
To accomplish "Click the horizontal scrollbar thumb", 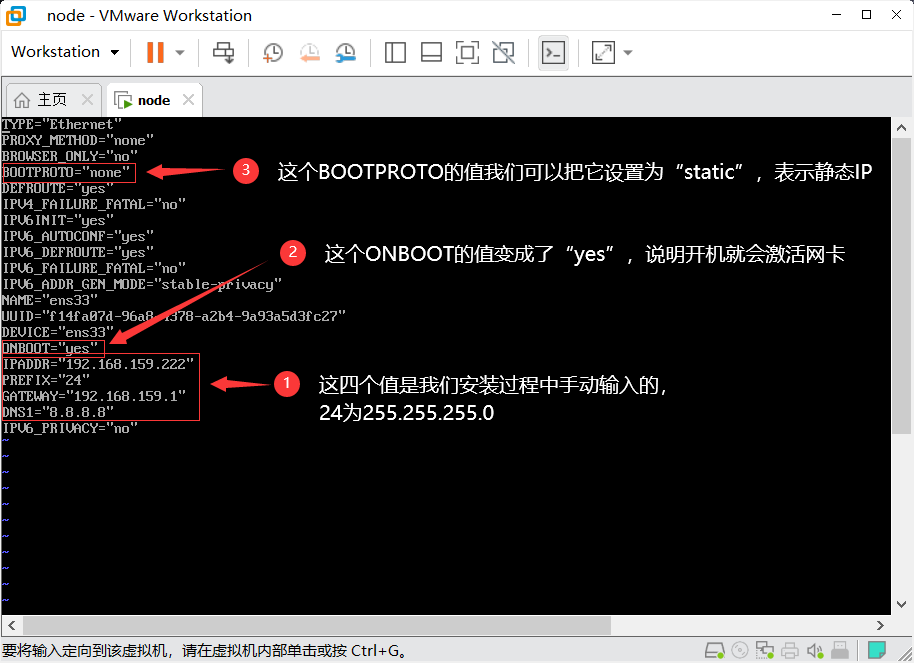I will [317, 625].
